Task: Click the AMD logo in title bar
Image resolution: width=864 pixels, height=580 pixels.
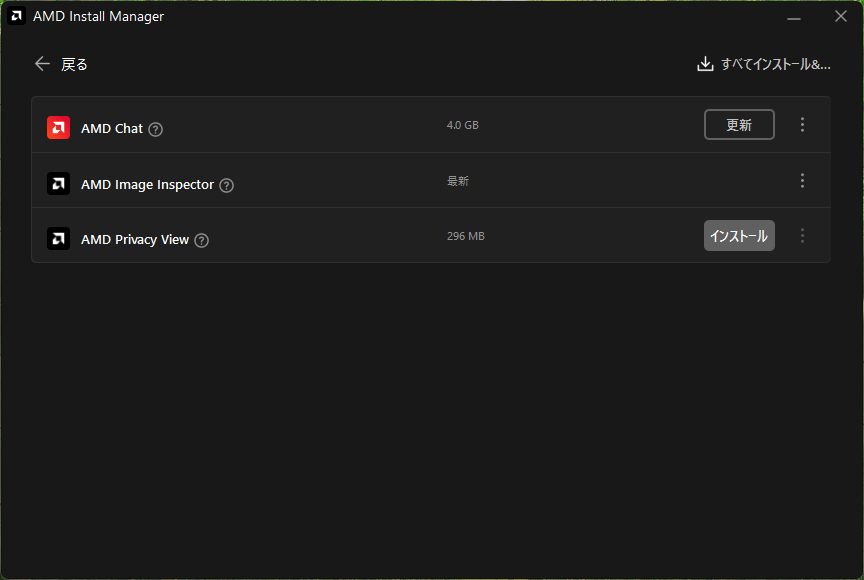Action: [17, 16]
